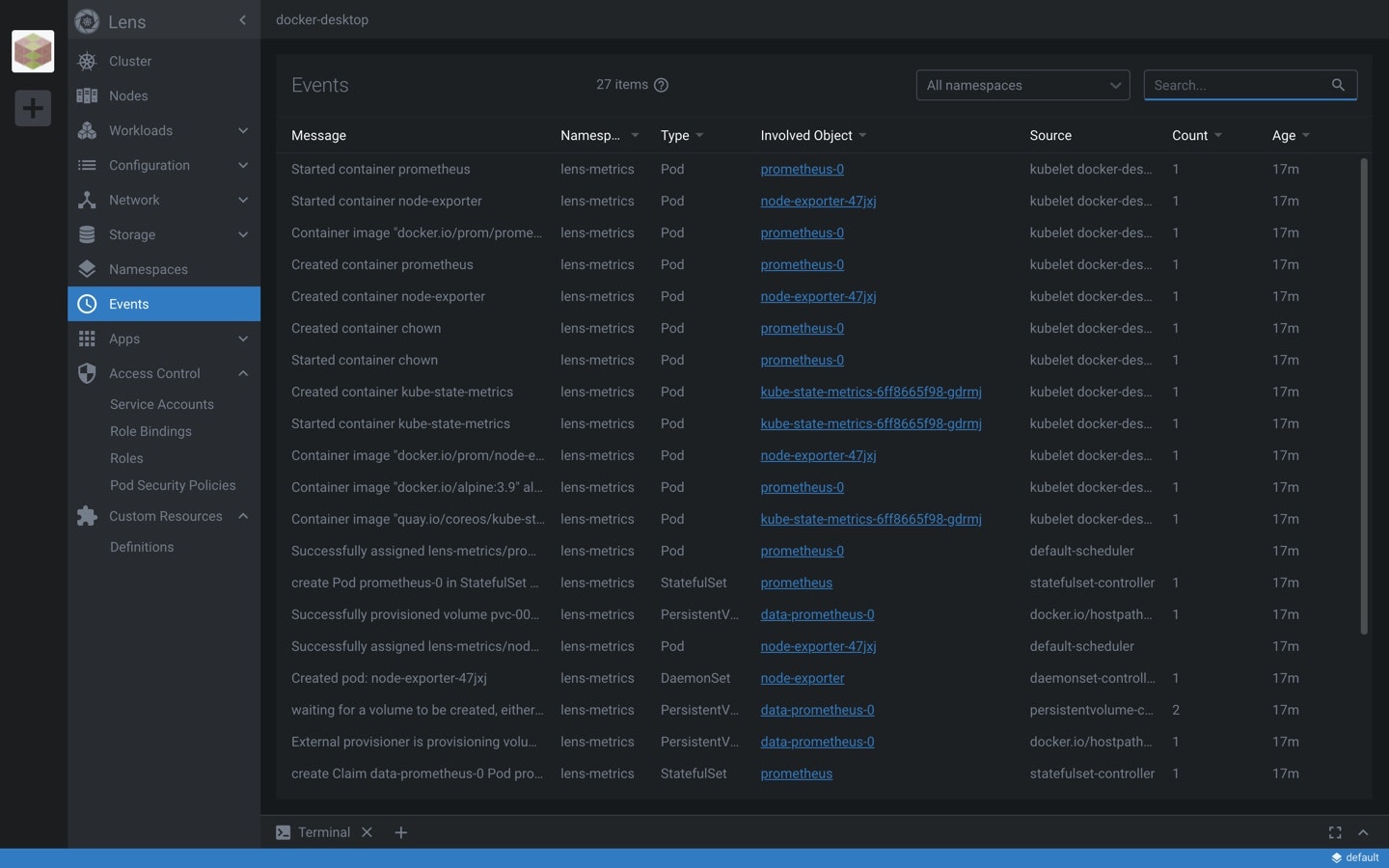Click the Network topology icon
This screenshot has width=1389, height=868.
click(x=87, y=200)
